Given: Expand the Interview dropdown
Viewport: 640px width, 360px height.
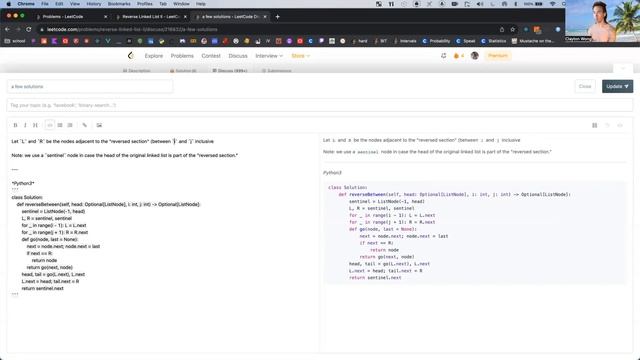Looking at the screenshot, I should [x=269, y=56].
